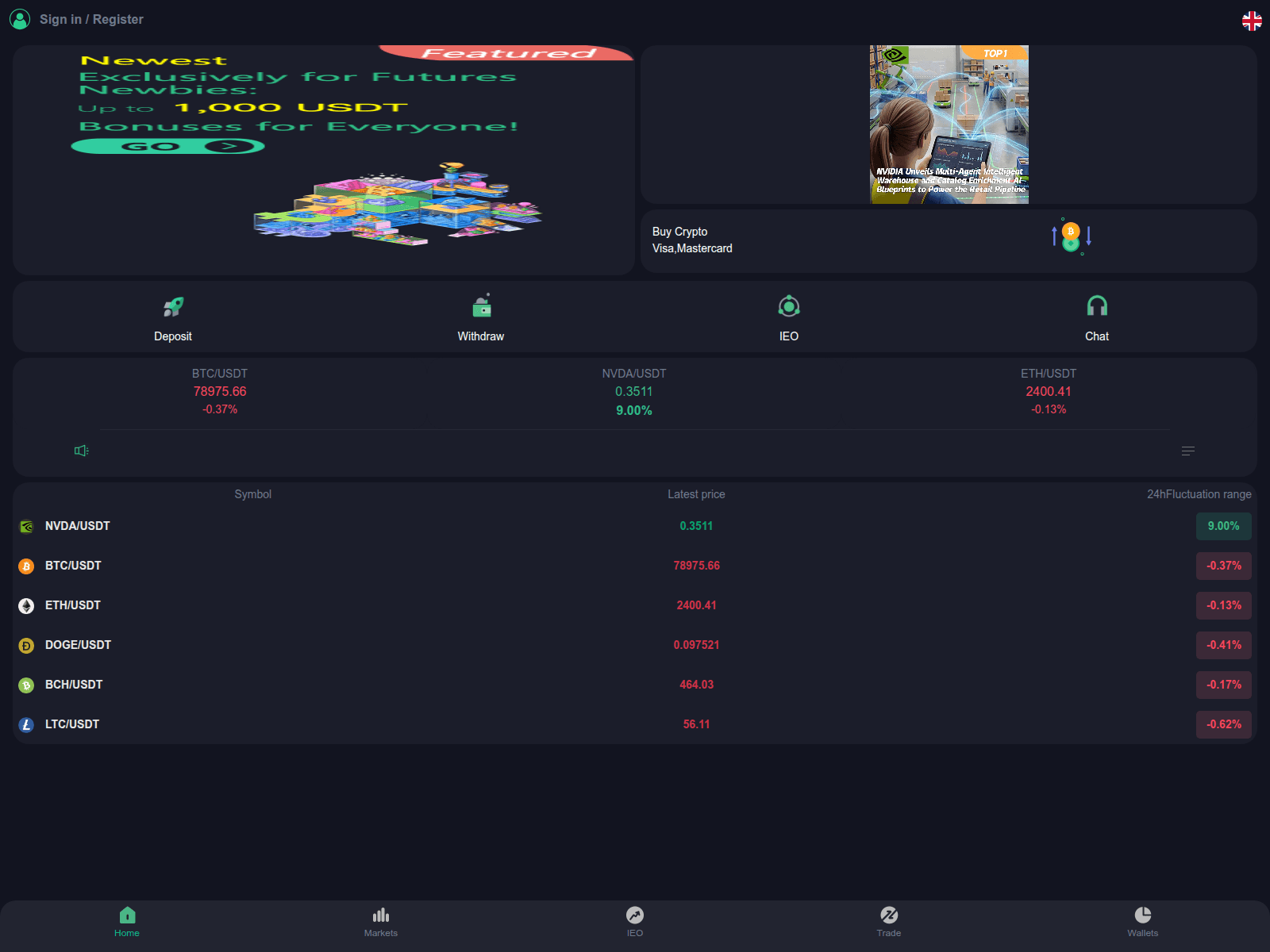The width and height of the screenshot is (1270, 952).
Task: Click the -0.62% LTC/USDT change badge
Action: pyautogui.click(x=1223, y=724)
